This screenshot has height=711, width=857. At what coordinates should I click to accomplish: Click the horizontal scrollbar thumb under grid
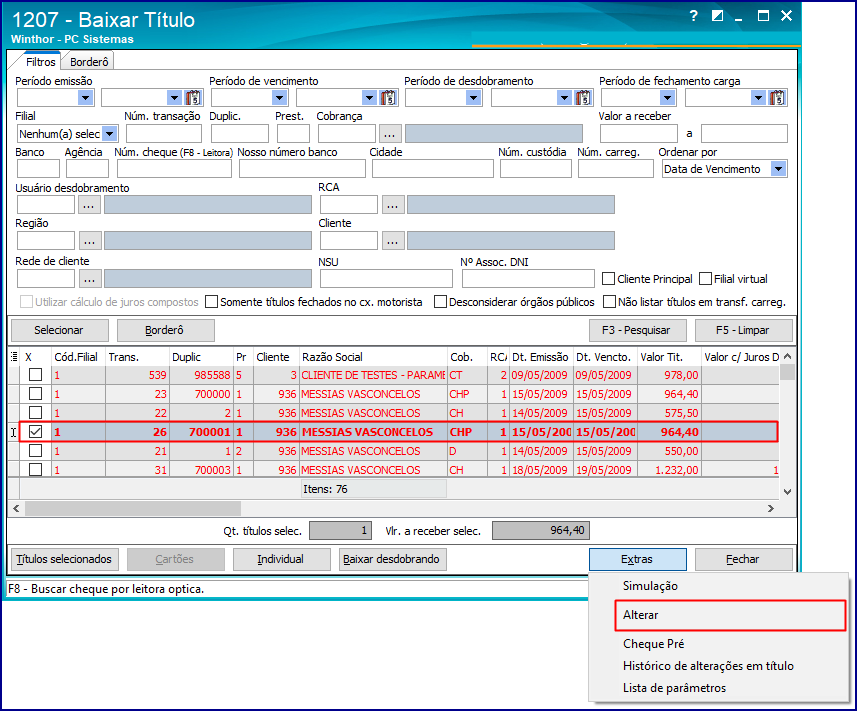133,508
